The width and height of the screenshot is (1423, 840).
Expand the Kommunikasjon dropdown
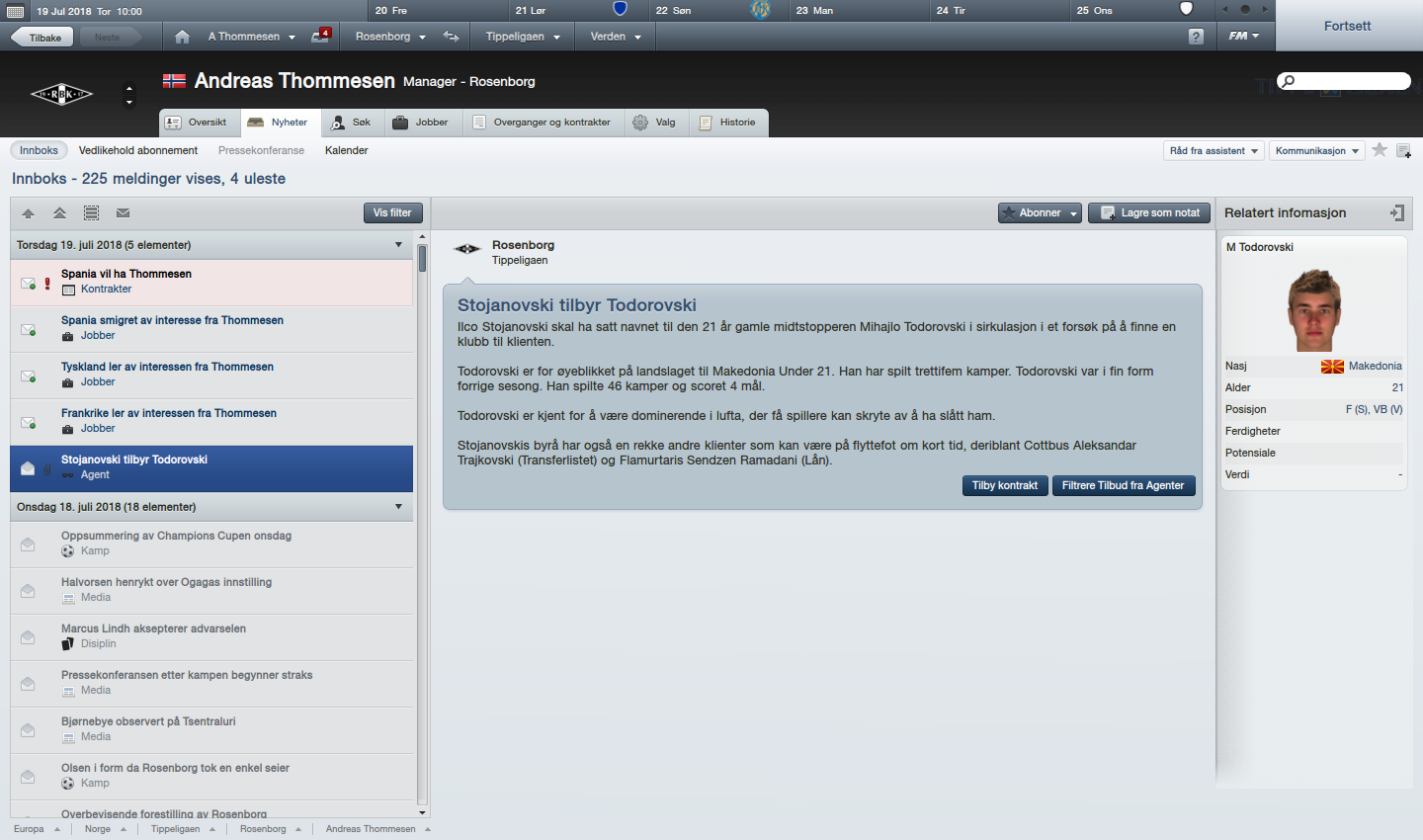click(x=1316, y=151)
